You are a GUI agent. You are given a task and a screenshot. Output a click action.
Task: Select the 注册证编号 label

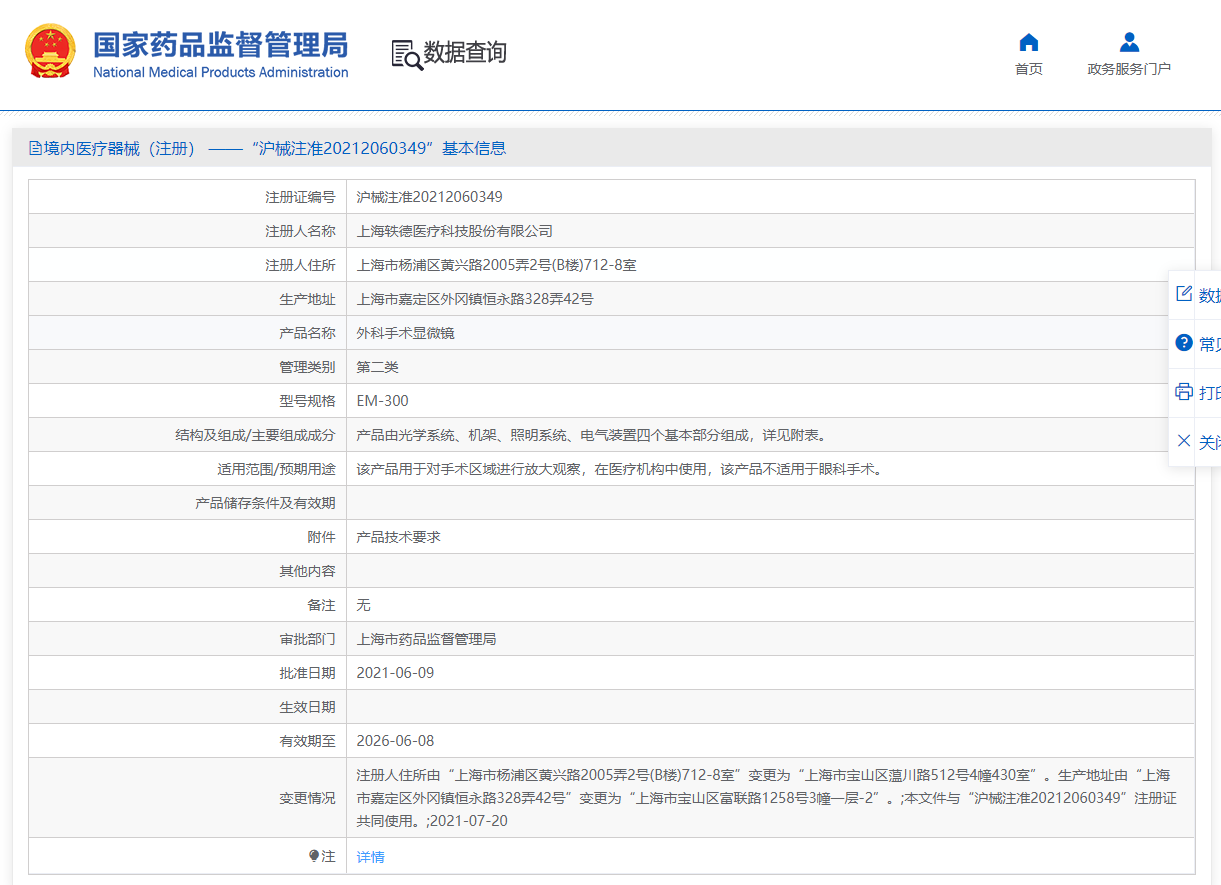point(300,197)
